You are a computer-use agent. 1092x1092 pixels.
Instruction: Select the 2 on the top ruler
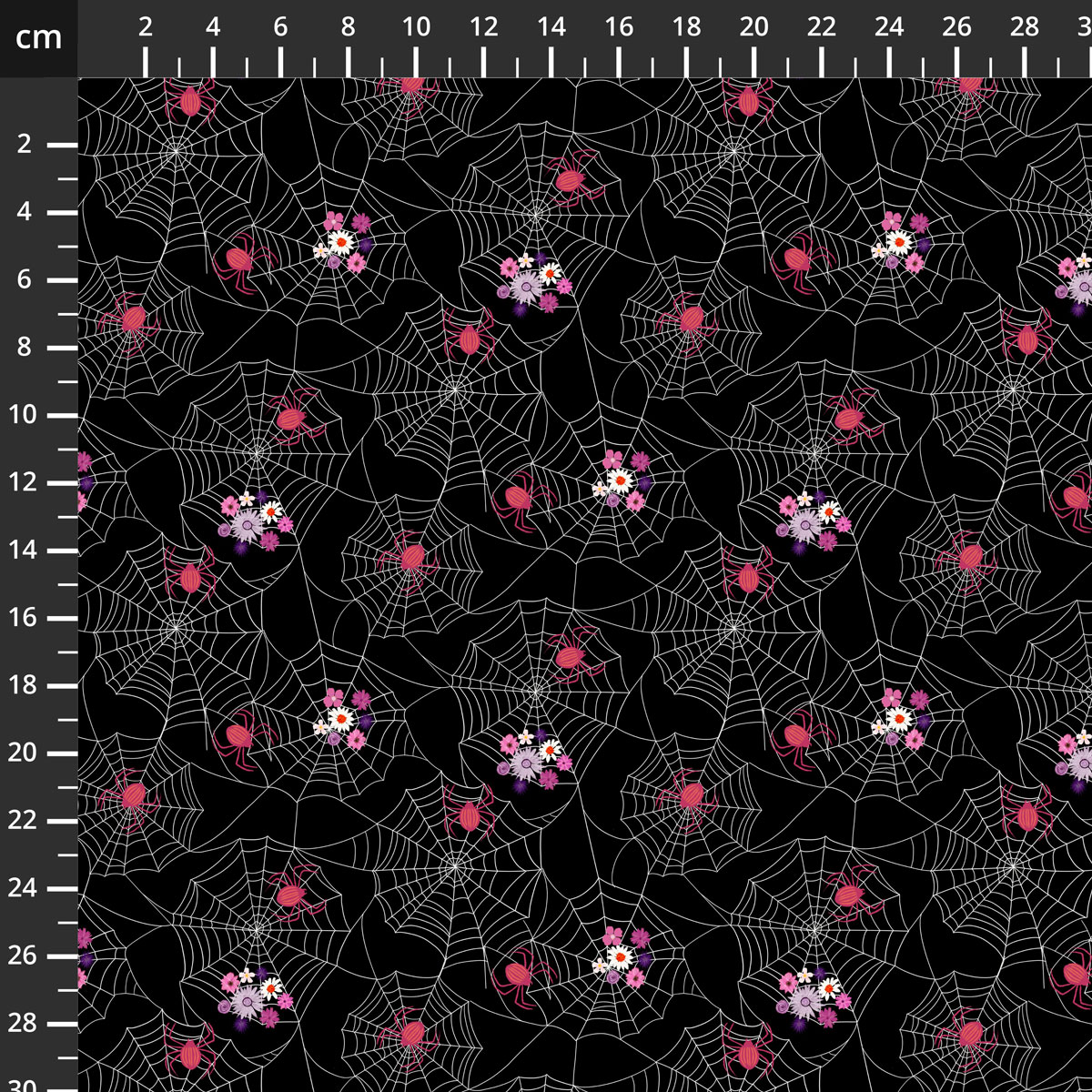click(146, 27)
